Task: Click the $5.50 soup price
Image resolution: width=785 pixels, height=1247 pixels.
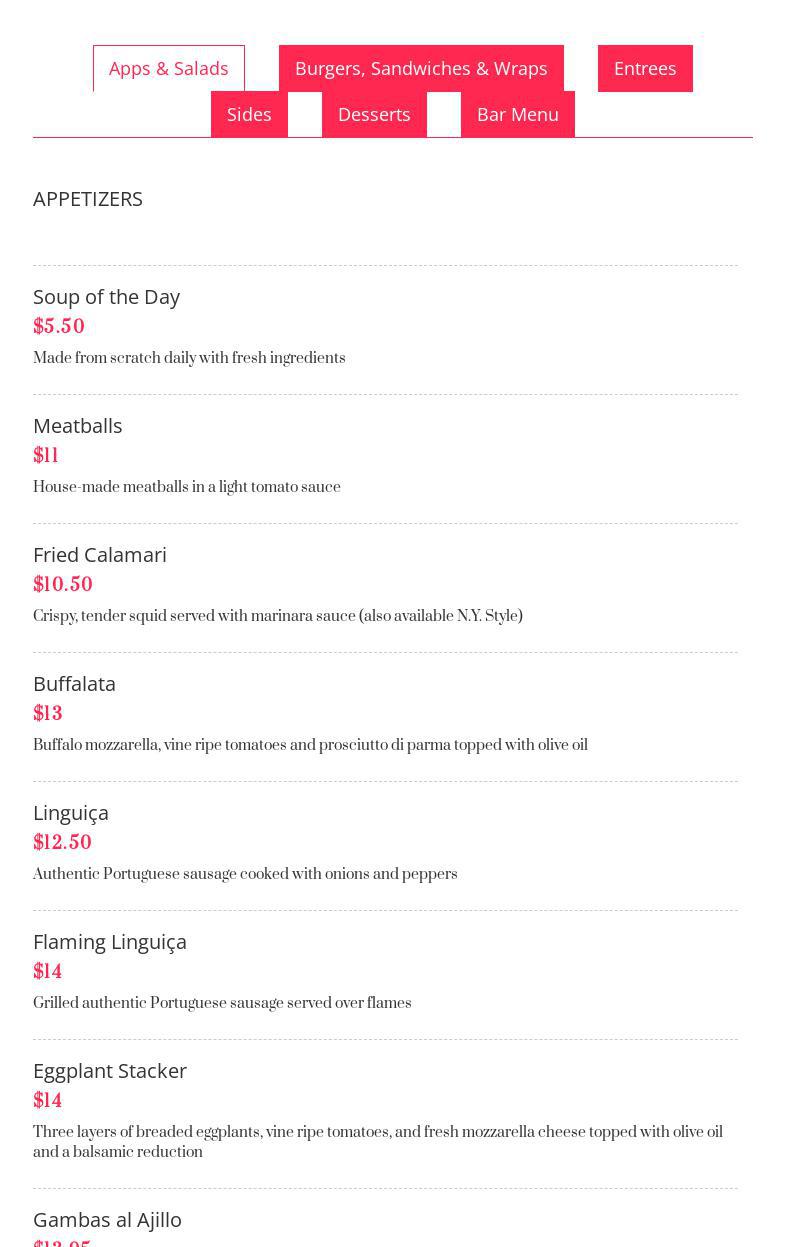Action: tap(59, 327)
